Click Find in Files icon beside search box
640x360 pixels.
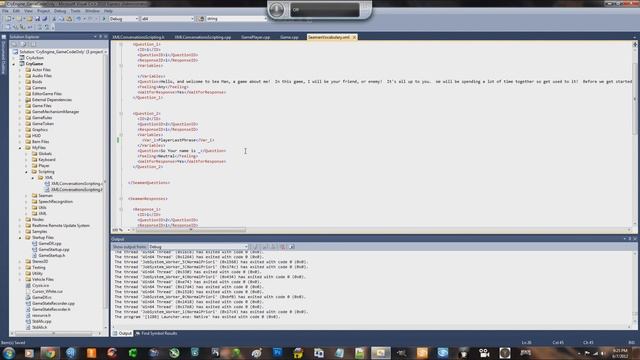(201, 19)
